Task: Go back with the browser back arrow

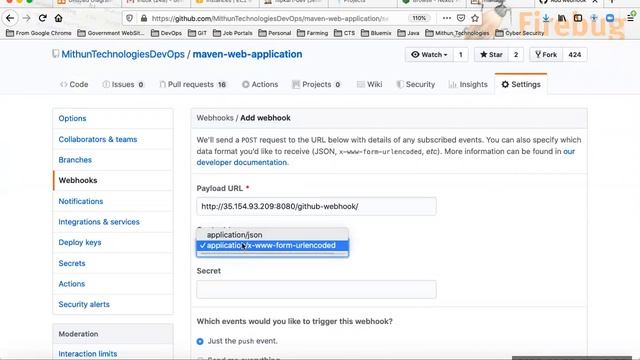Action: [10, 18]
